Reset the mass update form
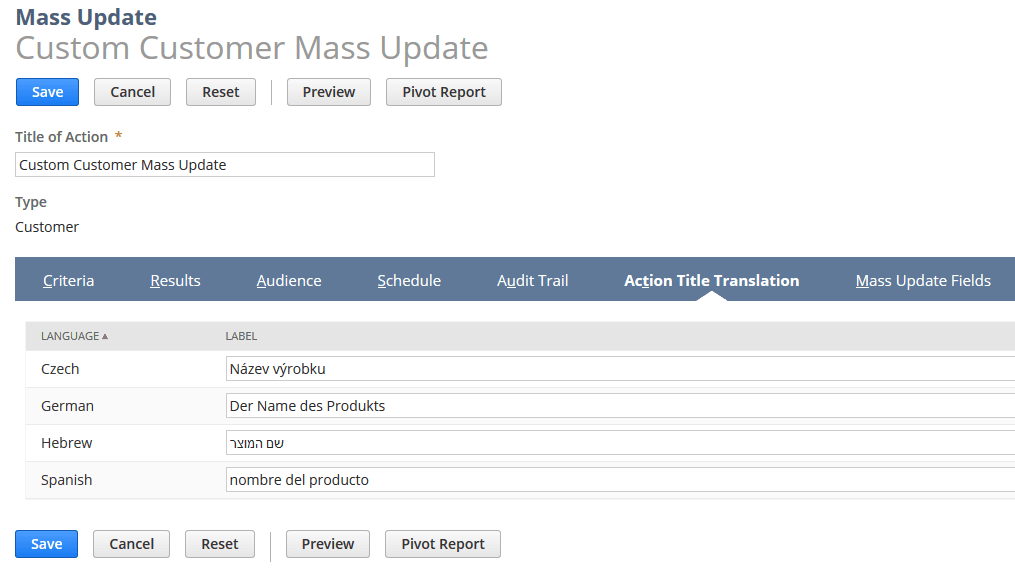Screen dimensions: 1015x576 point(220,91)
